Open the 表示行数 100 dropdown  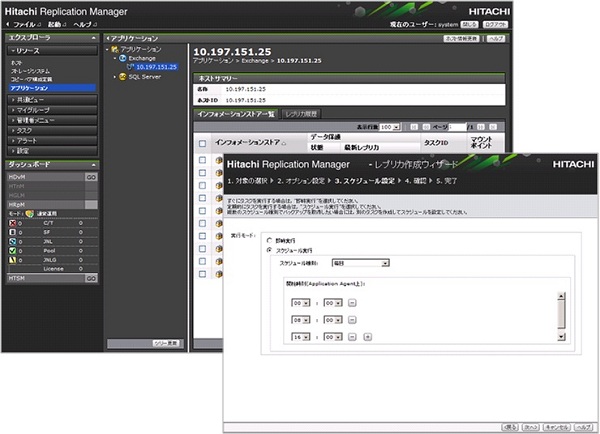coord(390,127)
